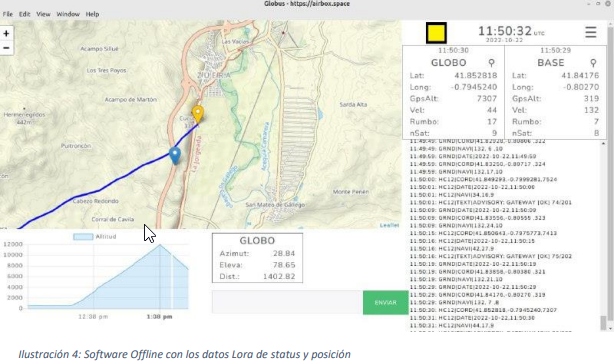Open the View menu
The width and height of the screenshot is (615, 364).
point(43,14)
